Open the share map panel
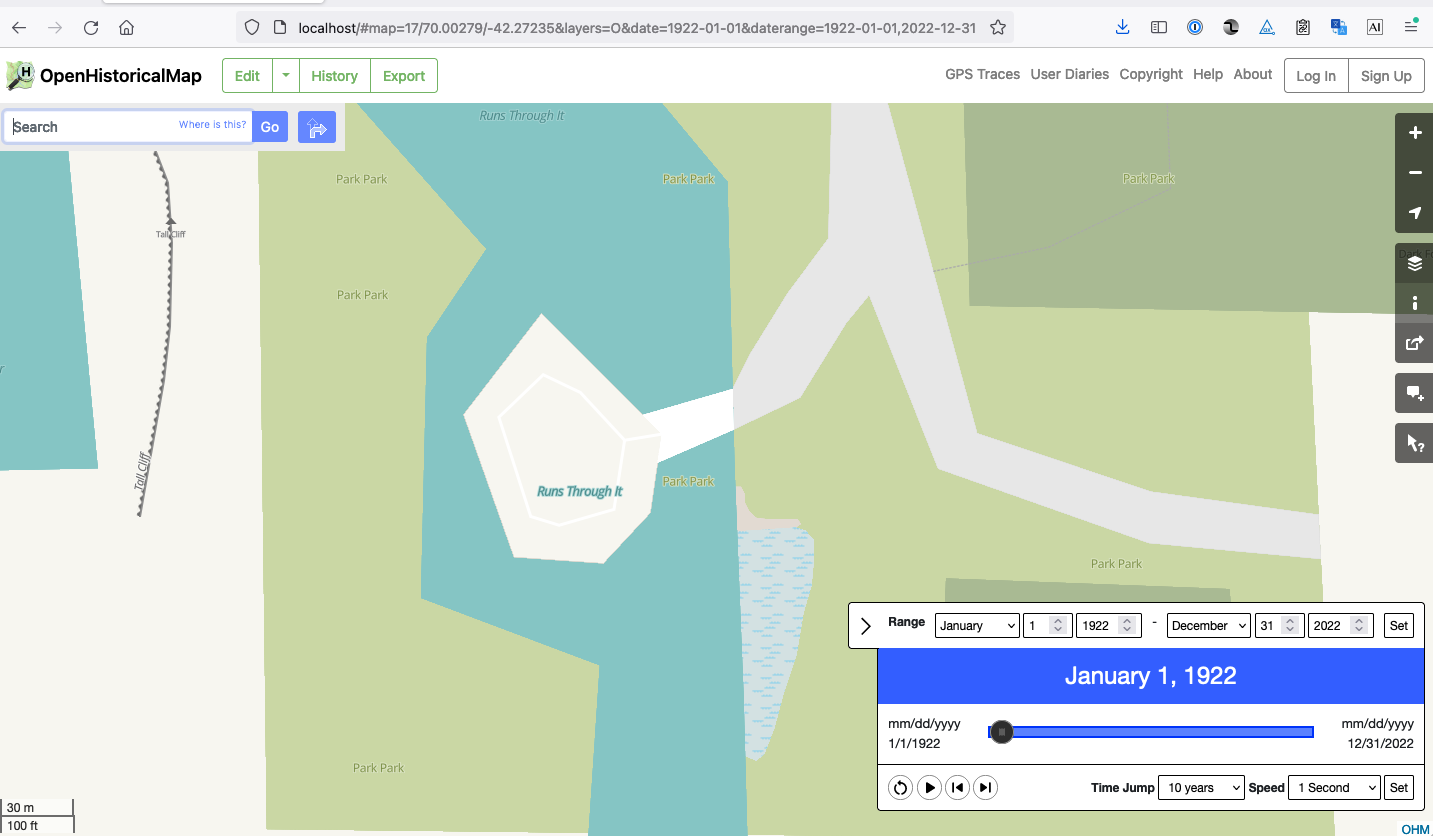Screen dimensions: 1433x836 pyautogui.click(x=1413, y=343)
